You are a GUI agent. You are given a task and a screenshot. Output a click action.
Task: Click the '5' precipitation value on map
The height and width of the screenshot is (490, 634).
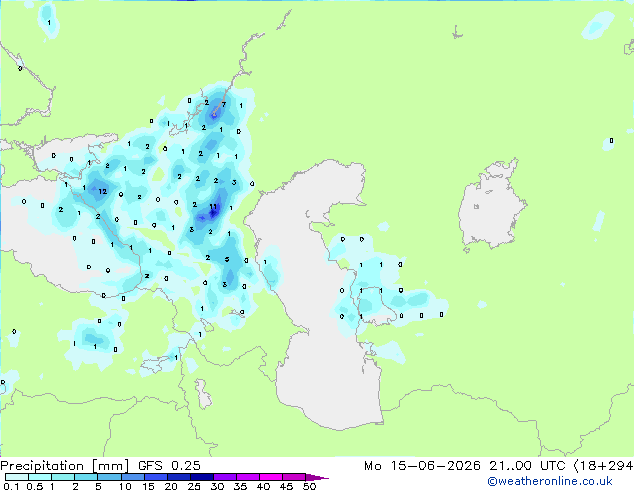pos(227,260)
